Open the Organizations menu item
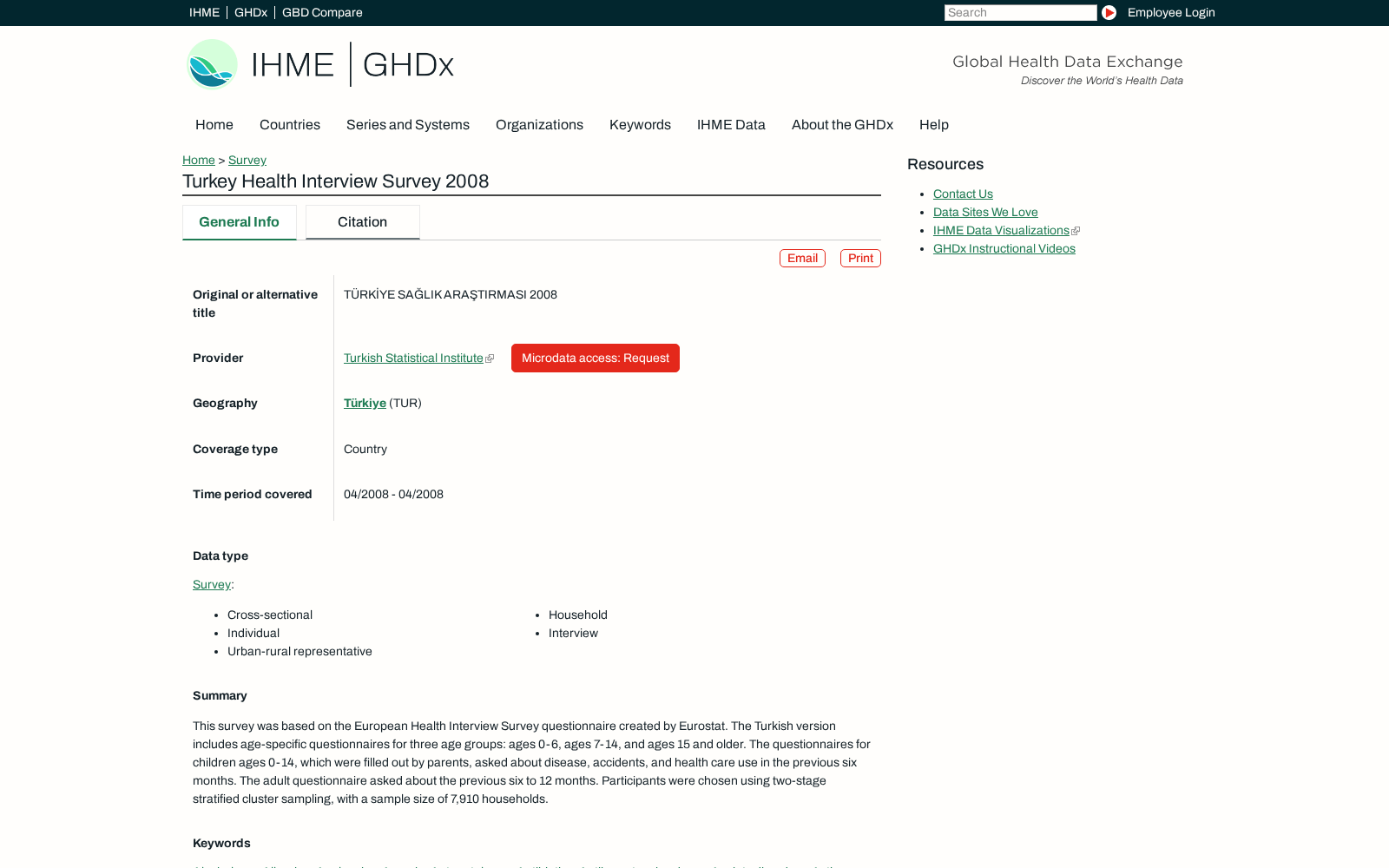This screenshot has height=868, width=1389. (539, 125)
